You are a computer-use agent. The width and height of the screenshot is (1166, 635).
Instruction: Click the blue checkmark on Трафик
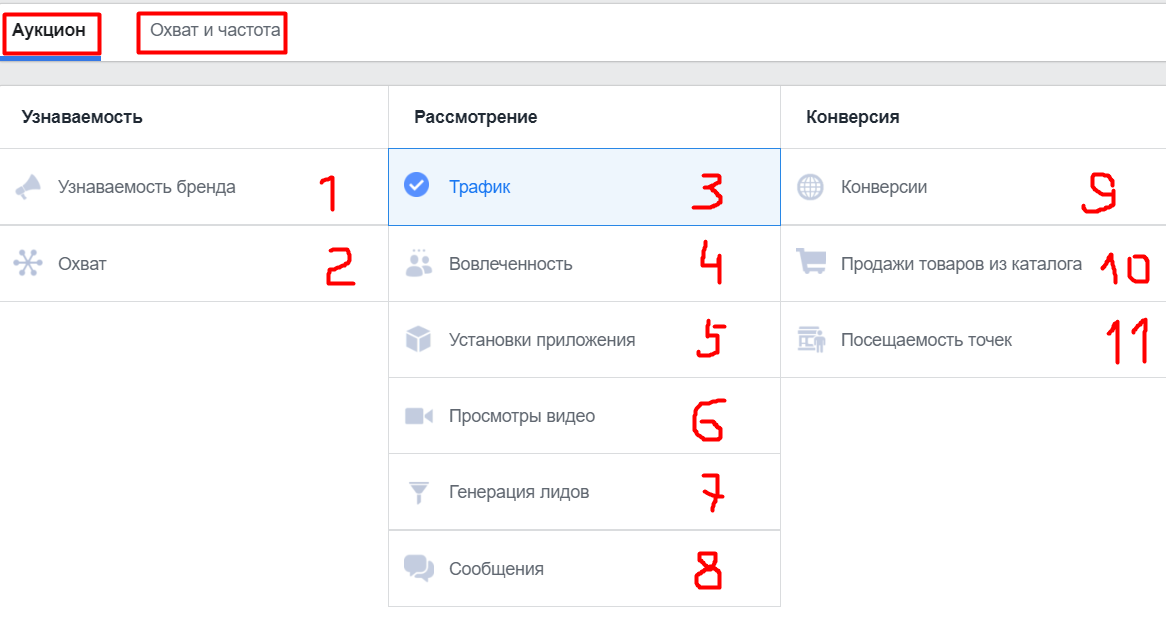(x=416, y=186)
